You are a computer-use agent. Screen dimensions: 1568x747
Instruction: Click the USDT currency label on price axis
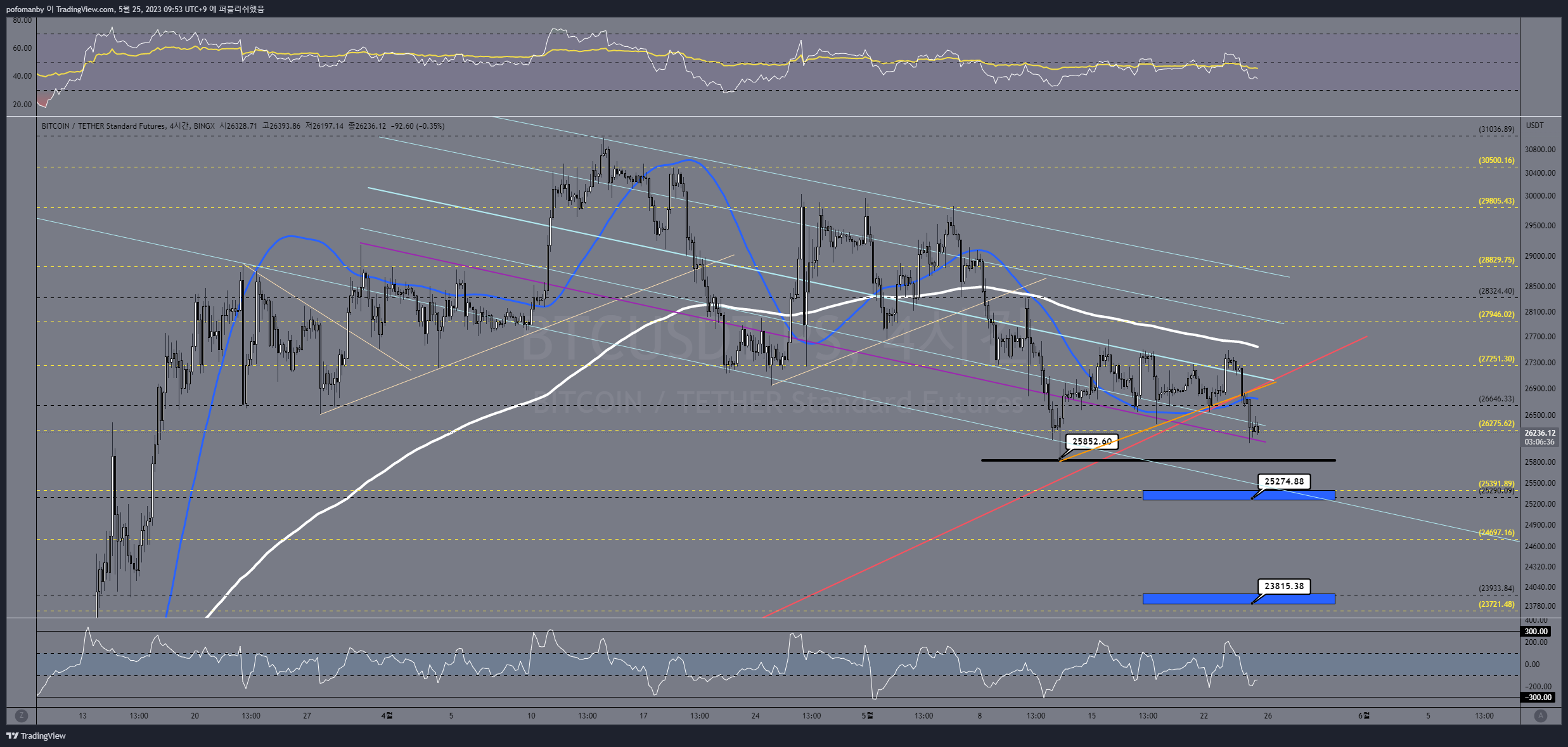coord(1534,126)
